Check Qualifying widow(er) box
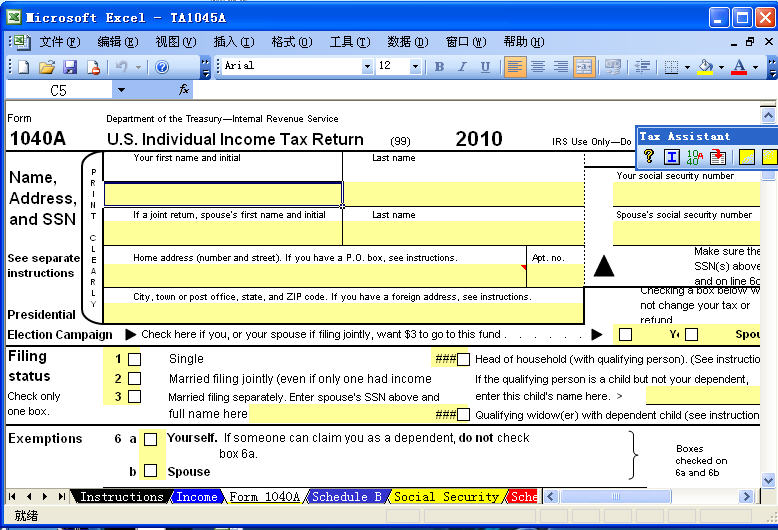The width and height of the screenshot is (778, 530). [x=463, y=414]
